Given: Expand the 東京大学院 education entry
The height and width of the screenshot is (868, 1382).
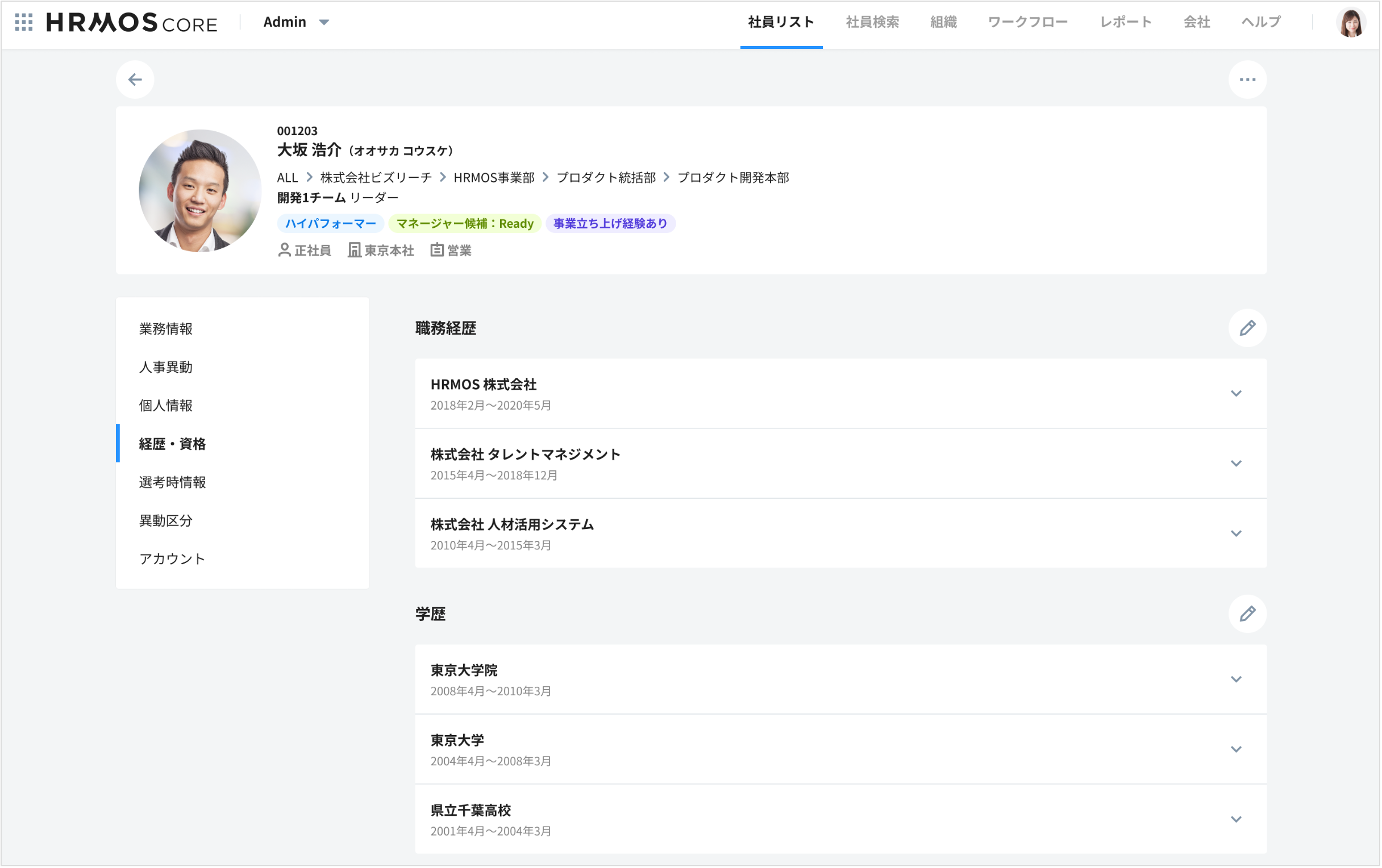Looking at the screenshot, I should click(x=1237, y=679).
